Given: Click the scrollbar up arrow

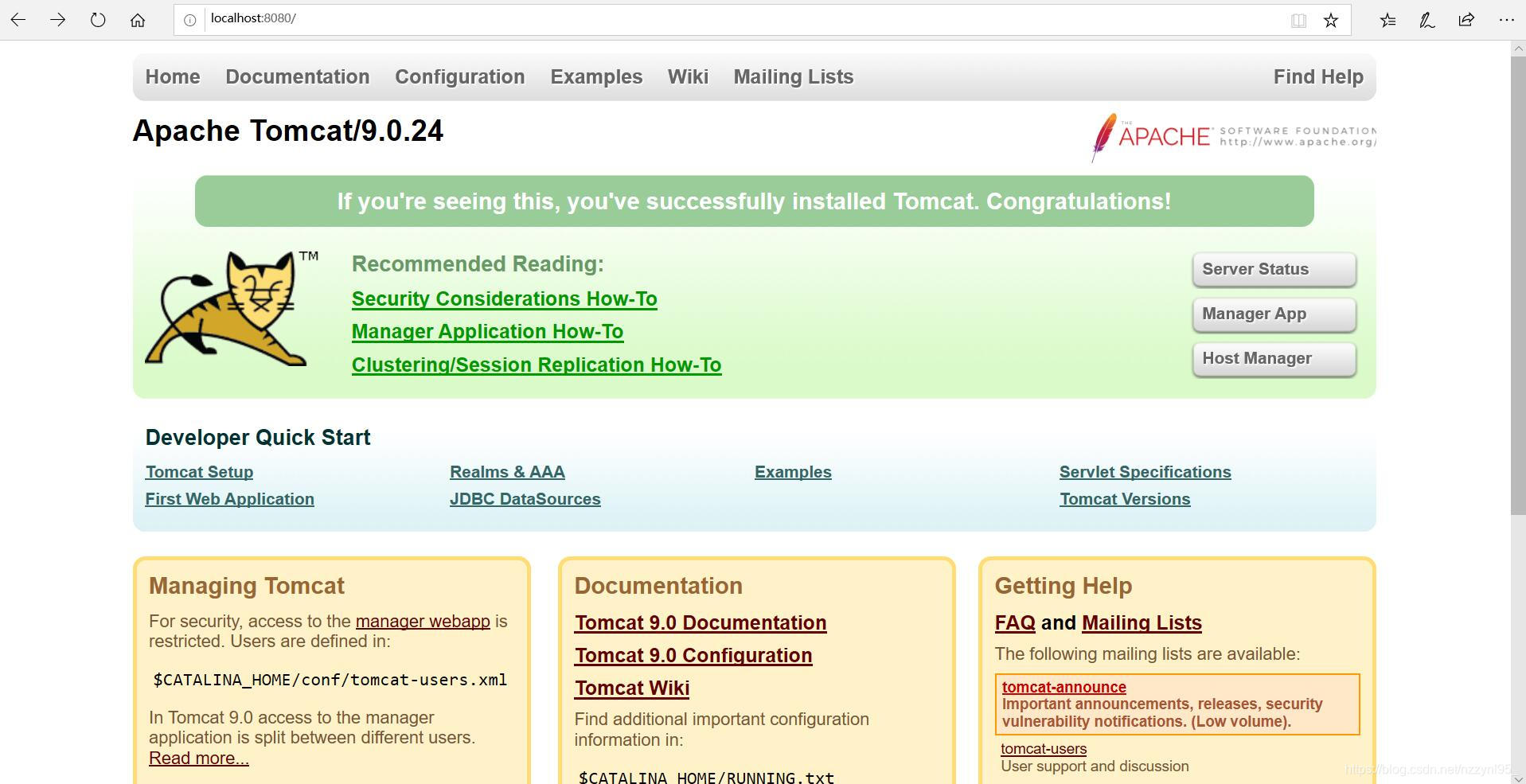Looking at the screenshot, I should point(1518,49).
